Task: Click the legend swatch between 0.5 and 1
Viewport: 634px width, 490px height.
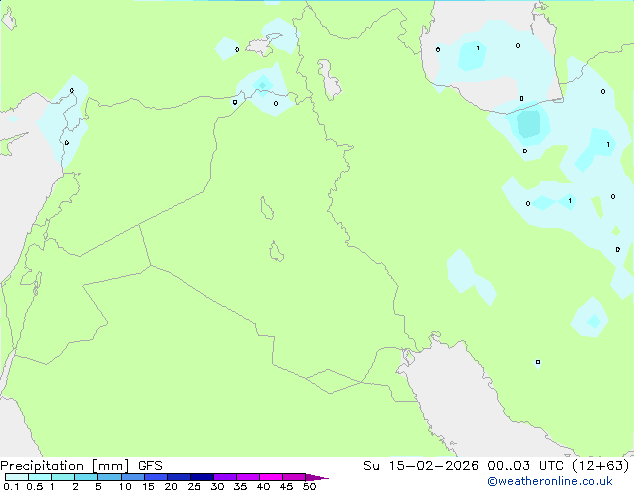Action: [40, 477]
